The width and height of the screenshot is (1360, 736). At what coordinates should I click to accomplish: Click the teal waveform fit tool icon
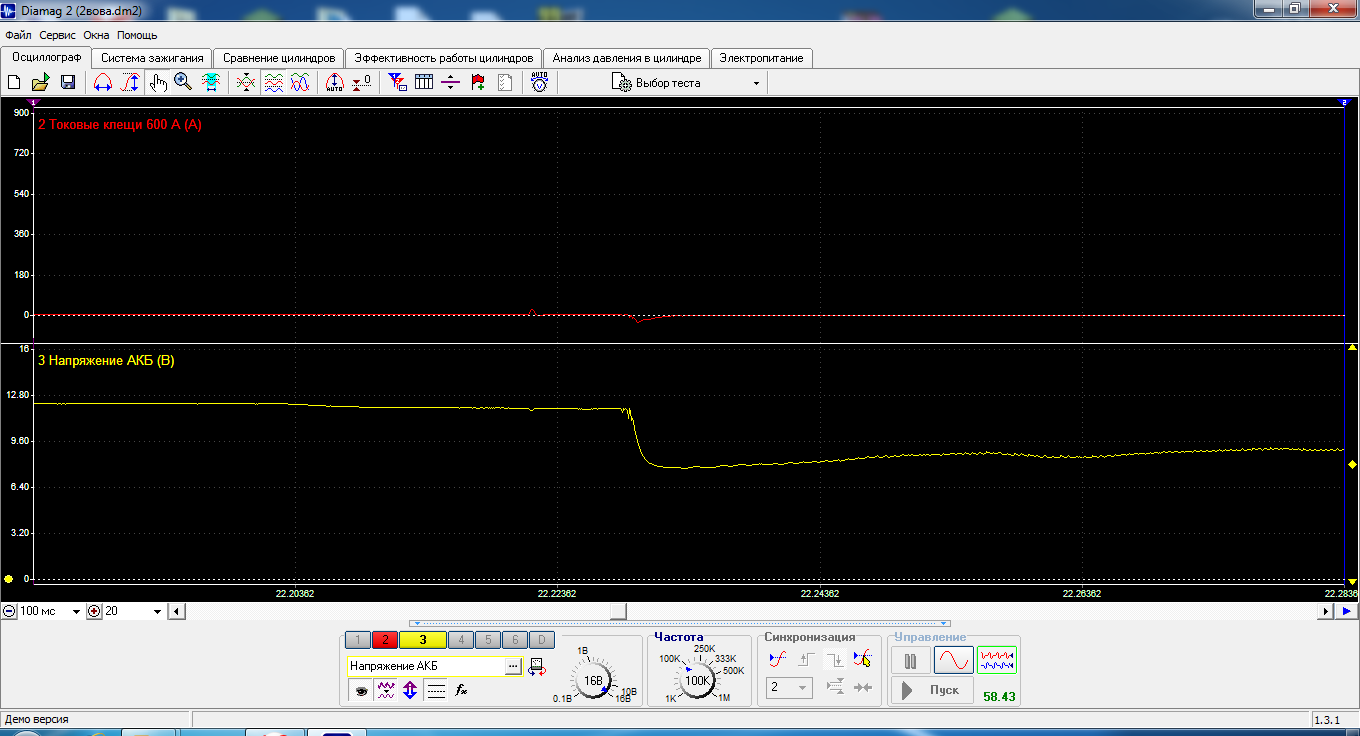click(x=211, y=83)
